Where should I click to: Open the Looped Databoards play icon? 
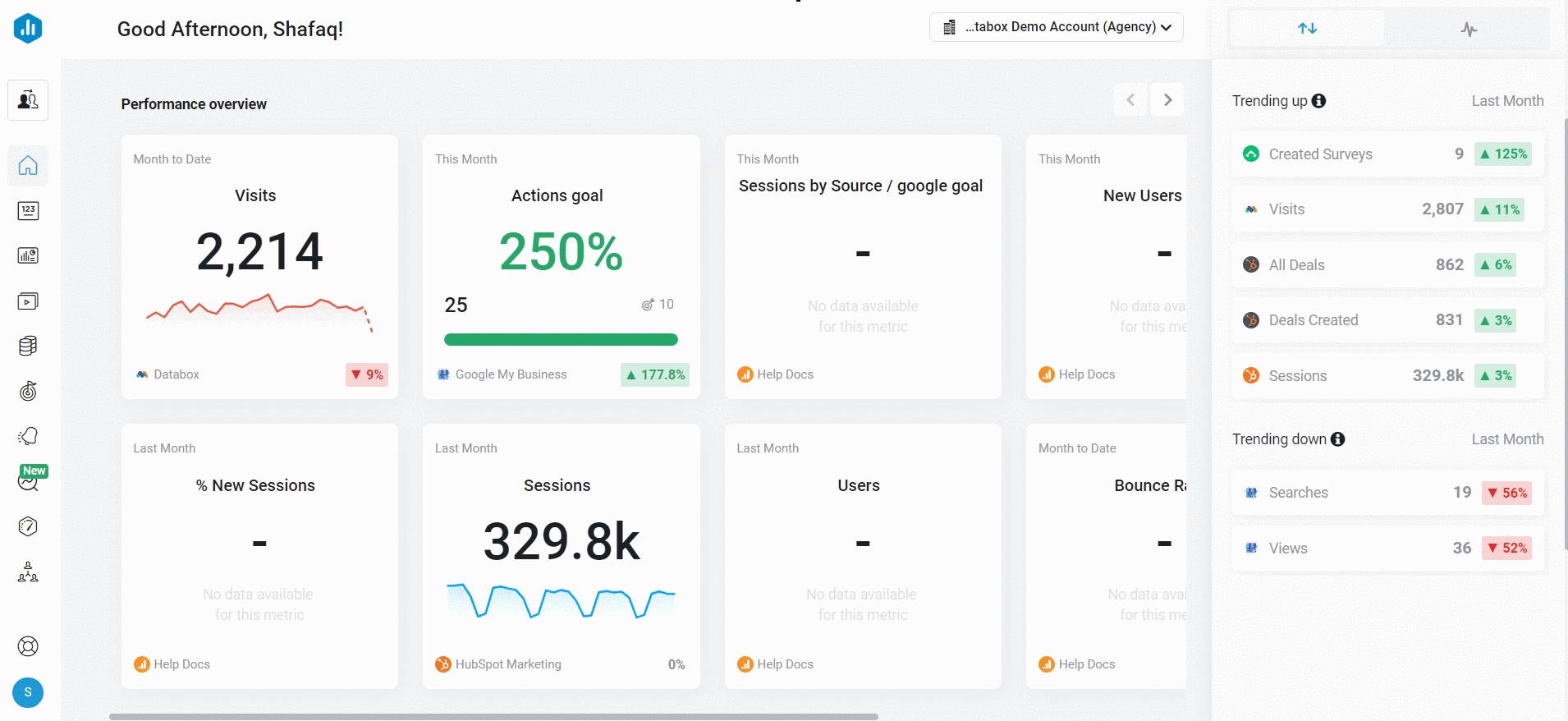pyautogui.click(x=28, y=301)
